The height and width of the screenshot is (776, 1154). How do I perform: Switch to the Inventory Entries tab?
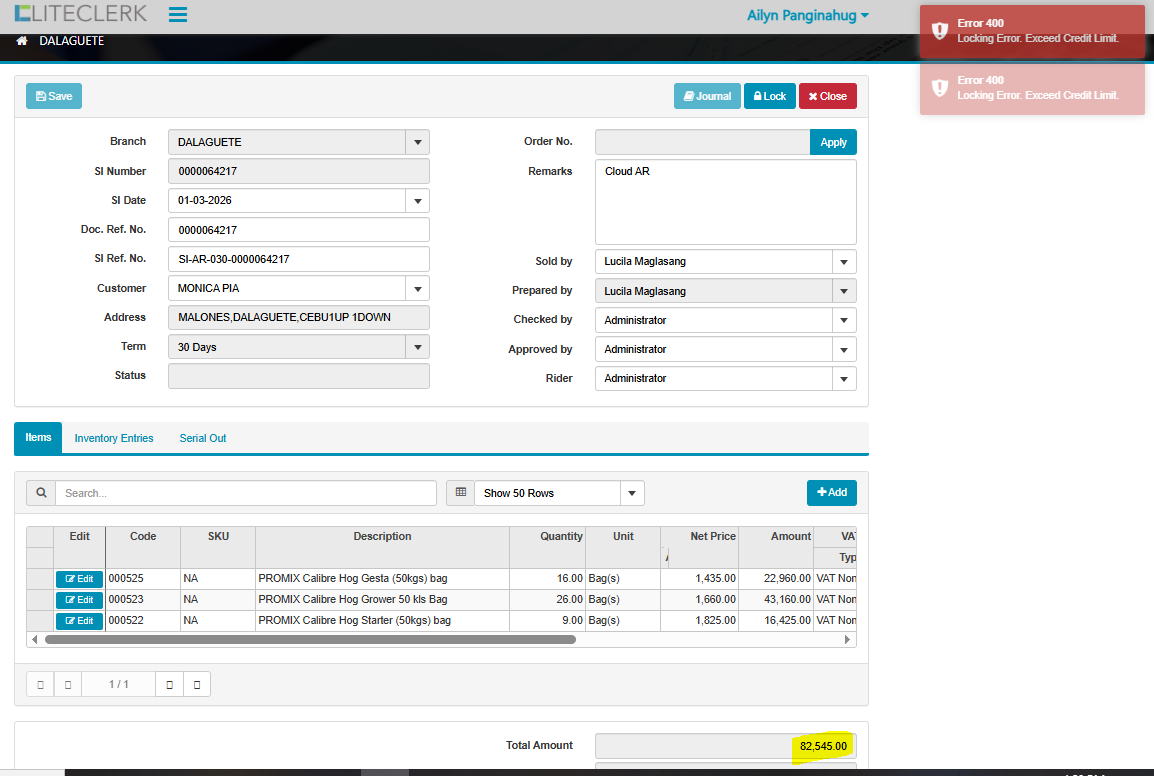click(114, 438)
